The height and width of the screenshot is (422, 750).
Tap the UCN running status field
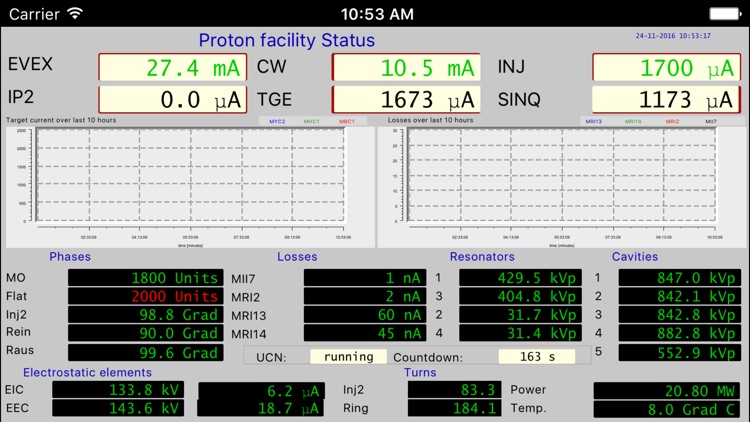pyautogui.click(x=348, y=356)
